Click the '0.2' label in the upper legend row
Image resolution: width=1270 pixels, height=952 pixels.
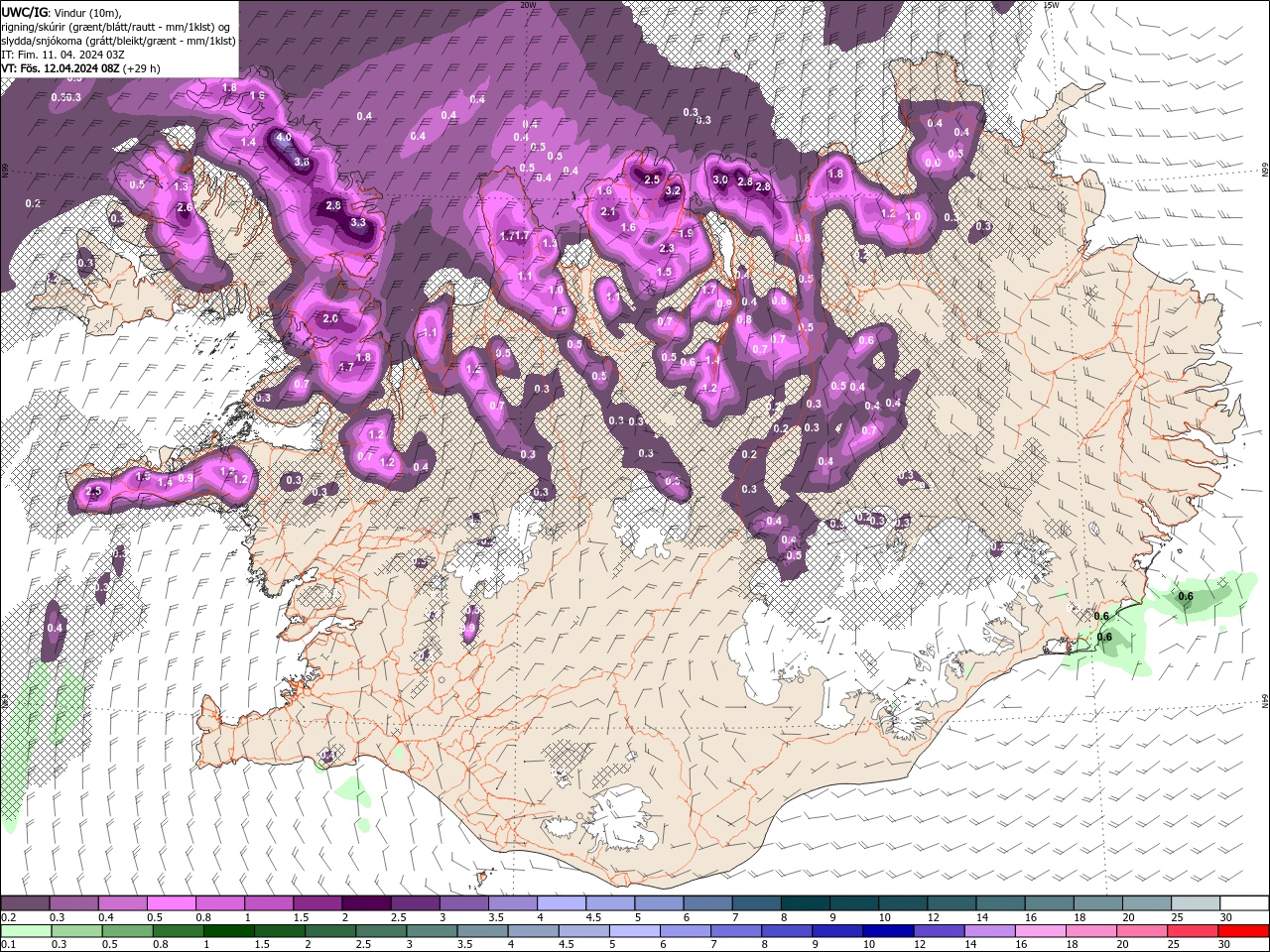(8, 918)
